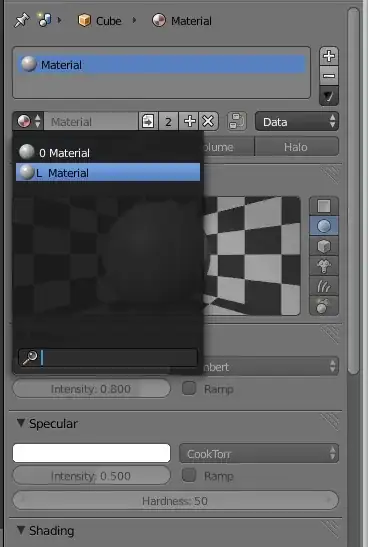Screen dimensions: 368x547
Task: Collapse the Shading panel
Action: click(21, 530)
